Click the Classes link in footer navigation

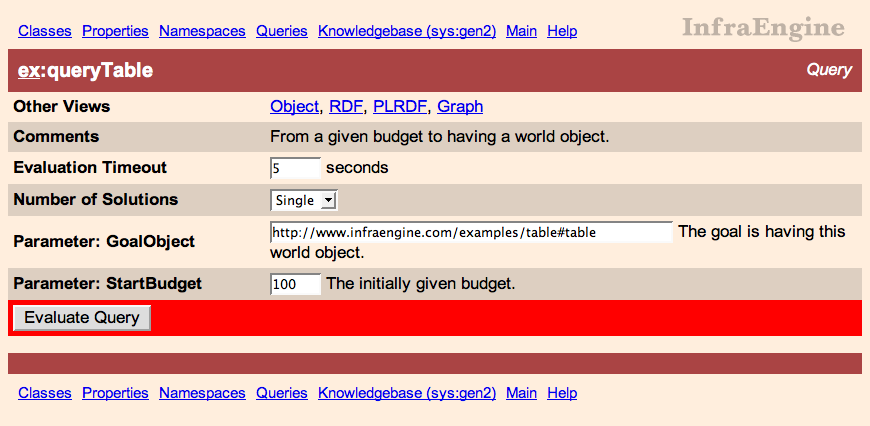(45, 393)
